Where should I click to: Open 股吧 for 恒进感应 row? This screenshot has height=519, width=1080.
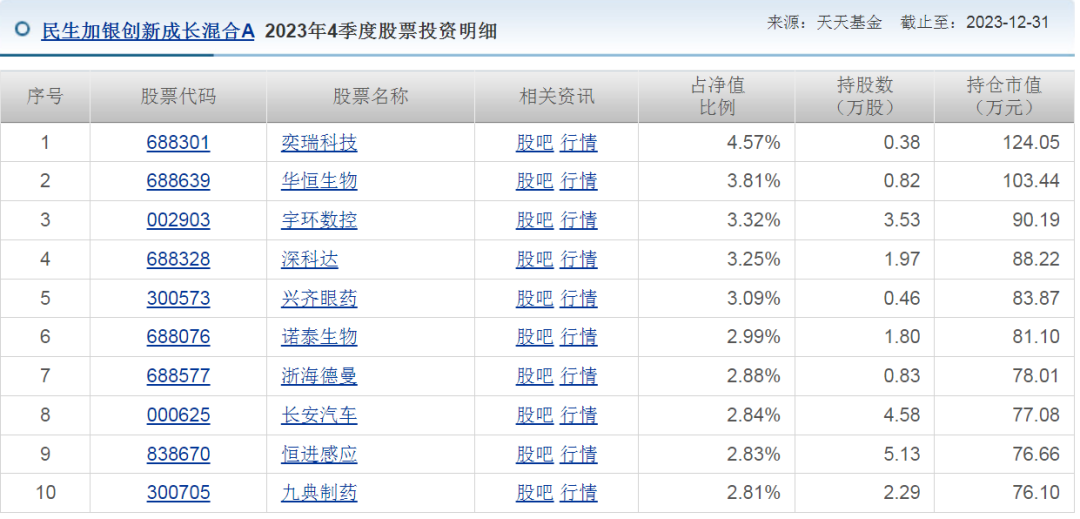tap(534, 454)
